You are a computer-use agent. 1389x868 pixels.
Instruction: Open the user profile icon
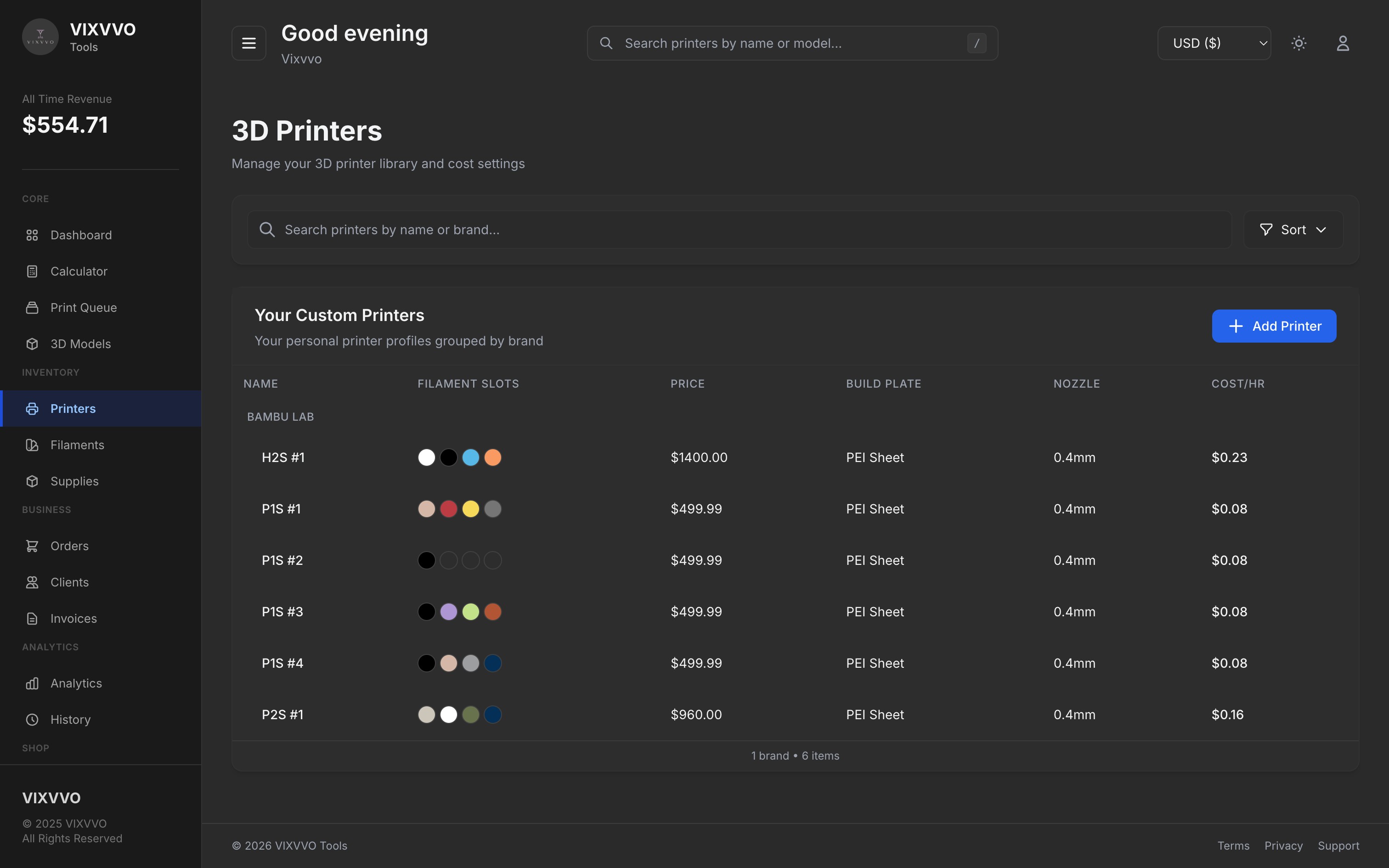[x=1343, y=43]
